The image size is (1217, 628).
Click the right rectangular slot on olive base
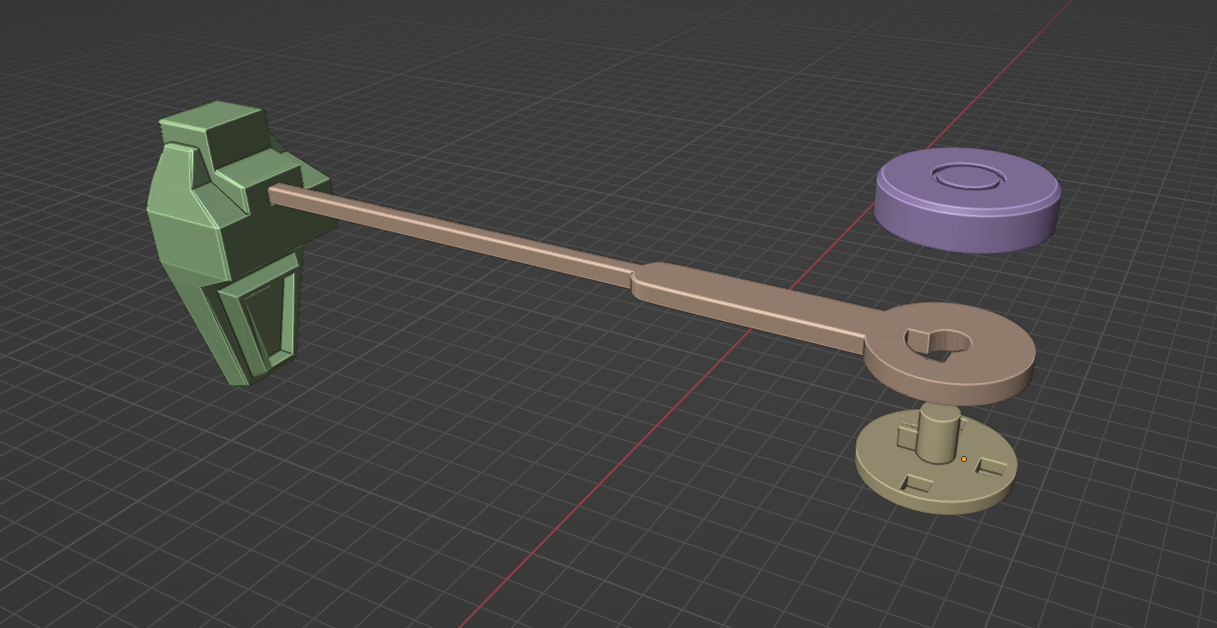click(x=990, y=467)
